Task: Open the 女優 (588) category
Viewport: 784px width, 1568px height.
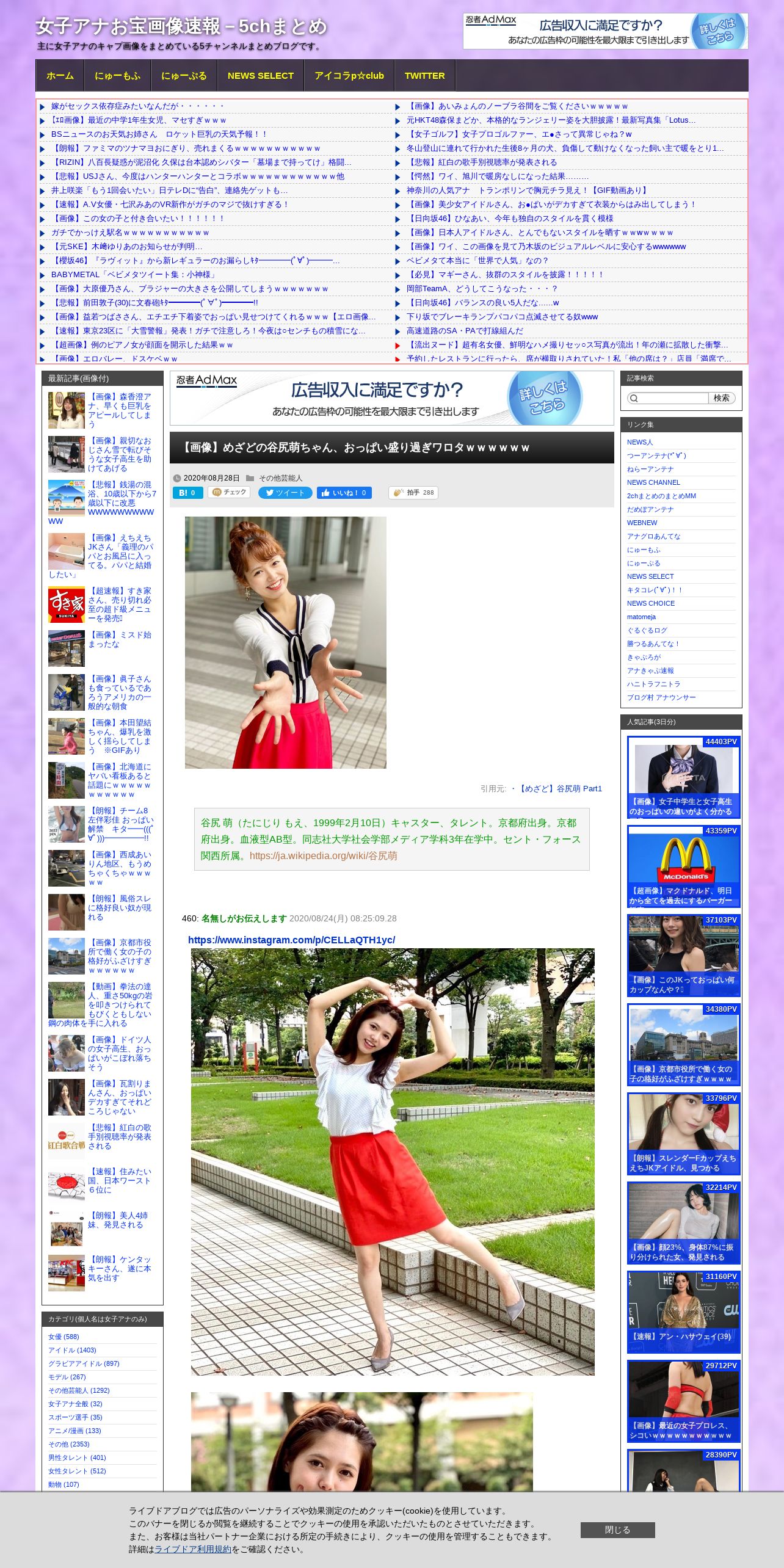Action: 64,1337
